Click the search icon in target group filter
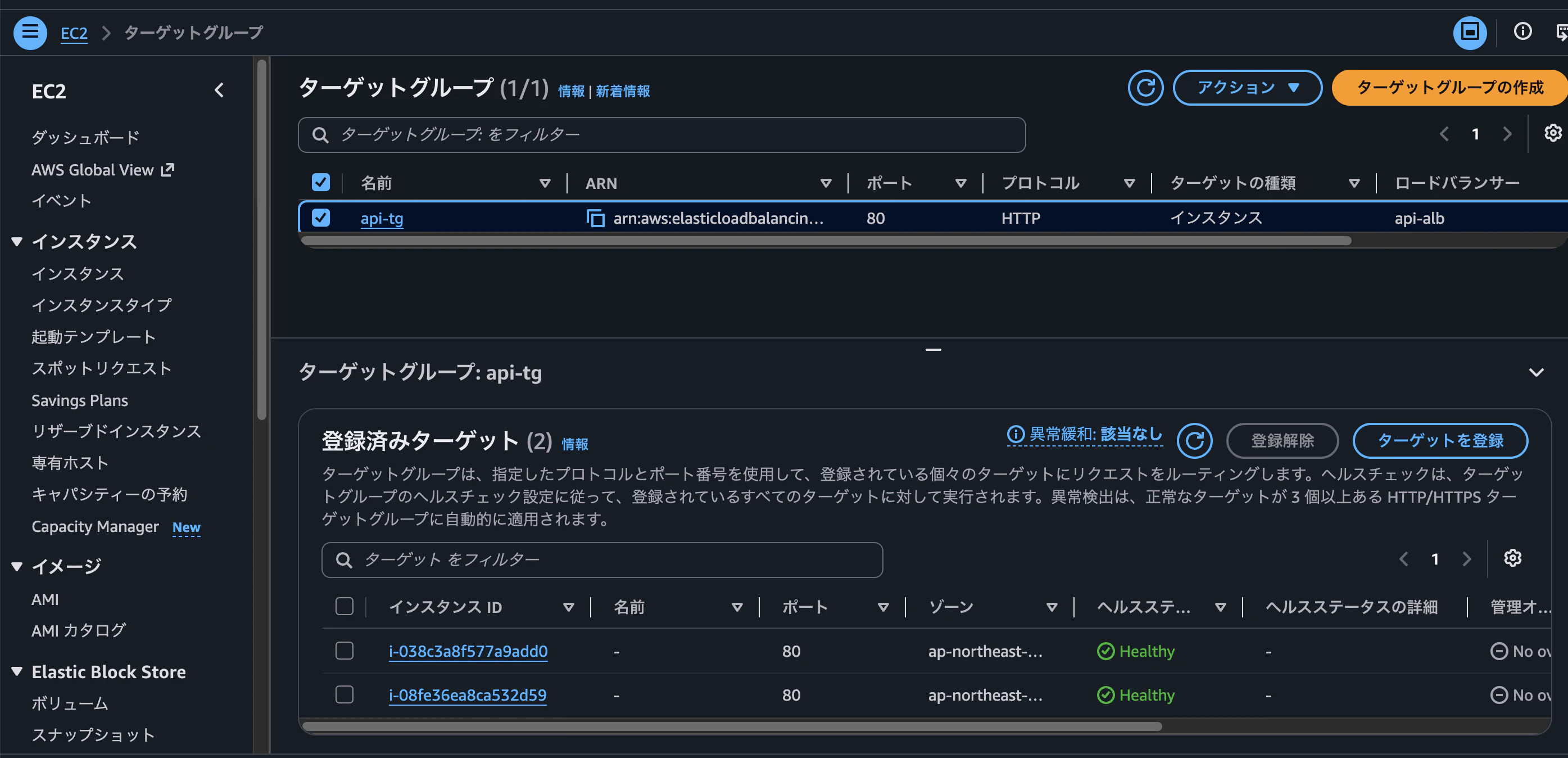 pos(320,135)
